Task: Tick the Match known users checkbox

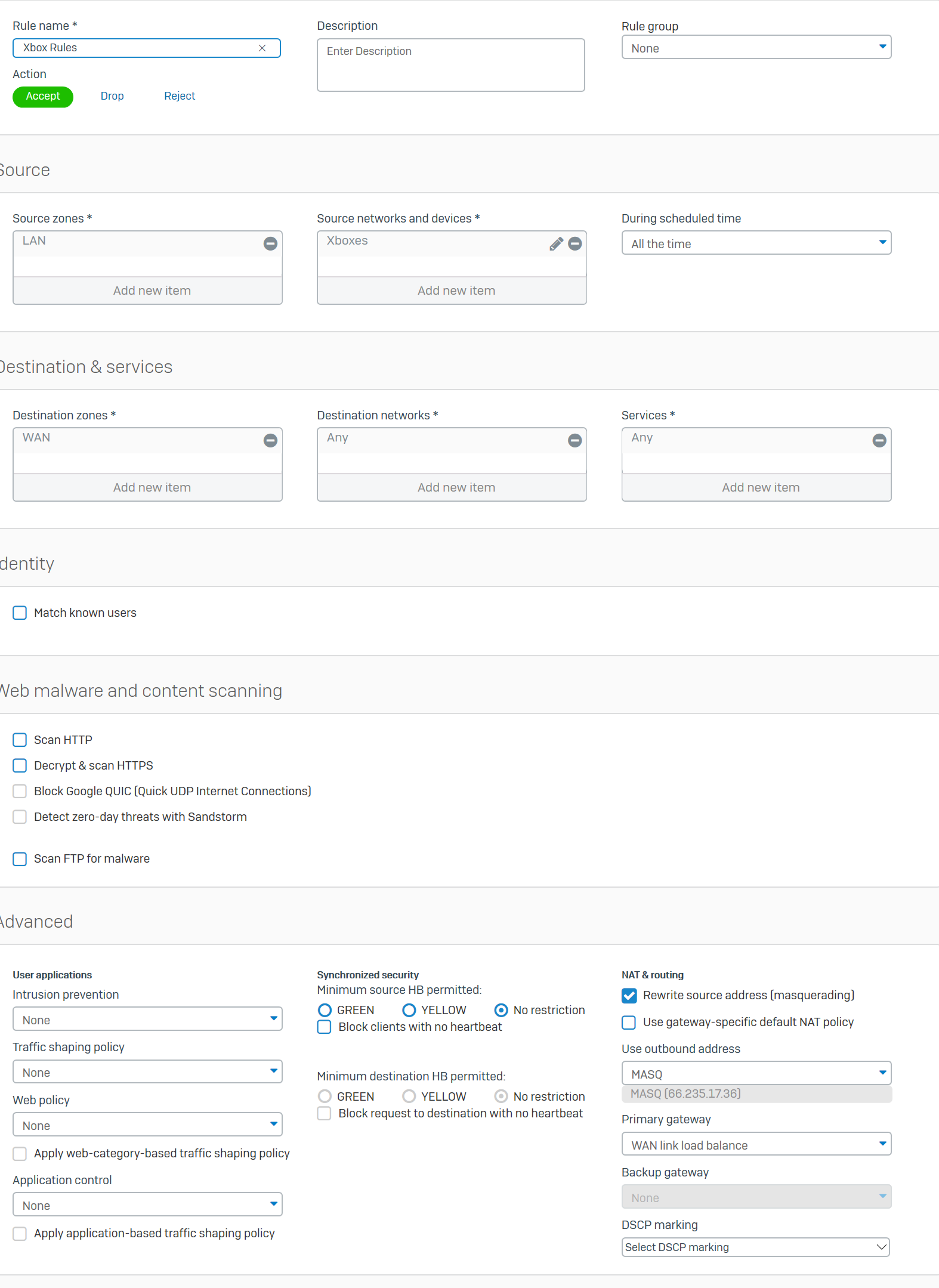Action: coord(20,613)
